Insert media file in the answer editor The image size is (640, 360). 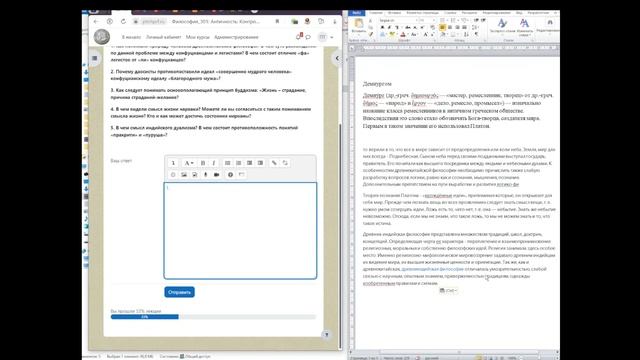point(195,175)
